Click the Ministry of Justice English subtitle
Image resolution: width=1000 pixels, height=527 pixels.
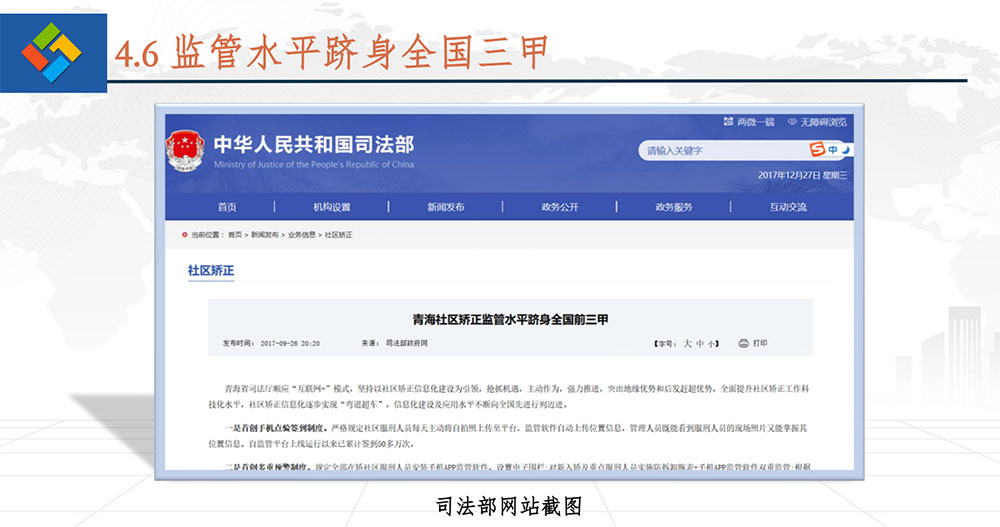point(314,165)
